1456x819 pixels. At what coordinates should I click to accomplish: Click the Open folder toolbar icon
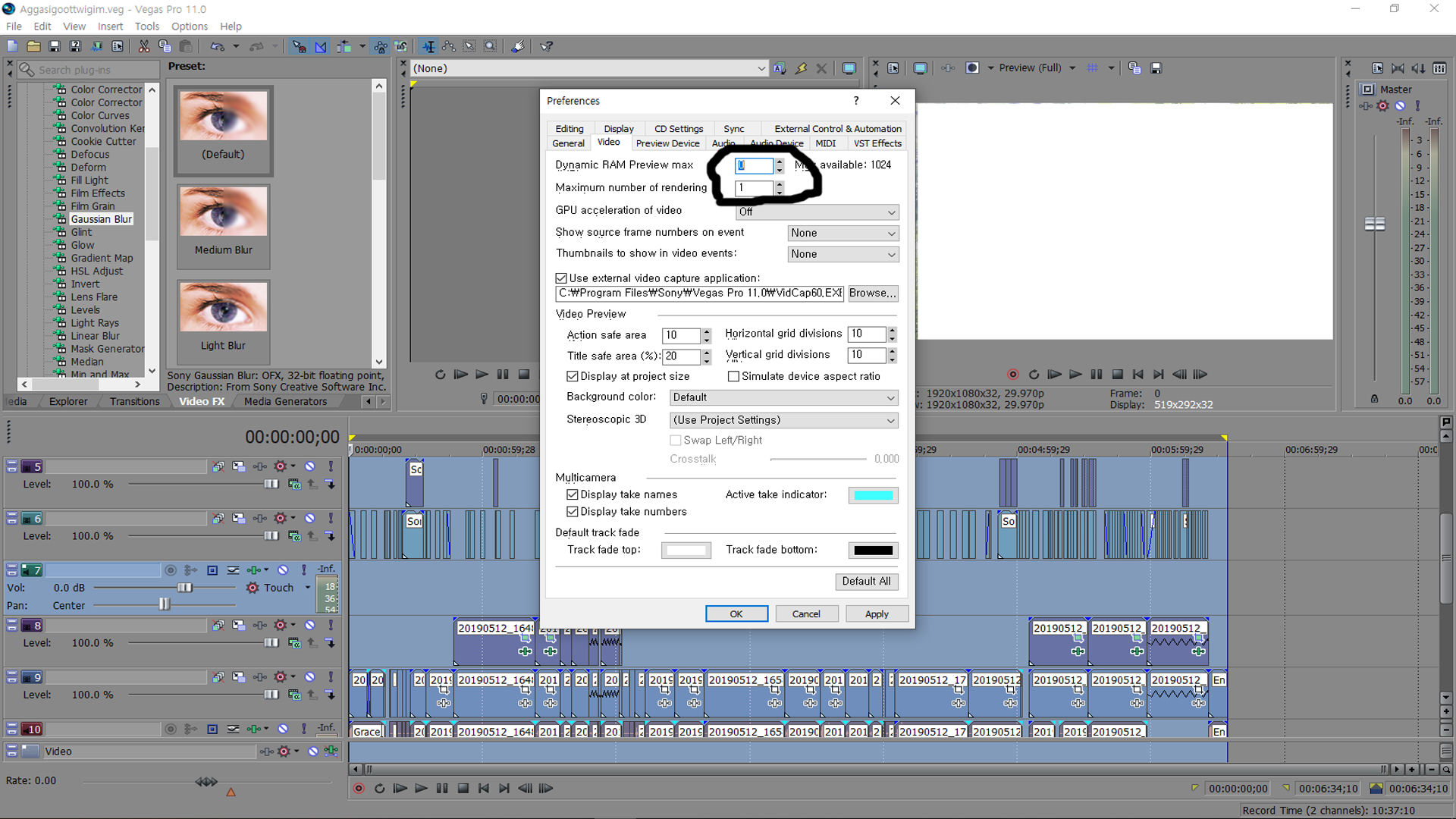click(33, 46)
